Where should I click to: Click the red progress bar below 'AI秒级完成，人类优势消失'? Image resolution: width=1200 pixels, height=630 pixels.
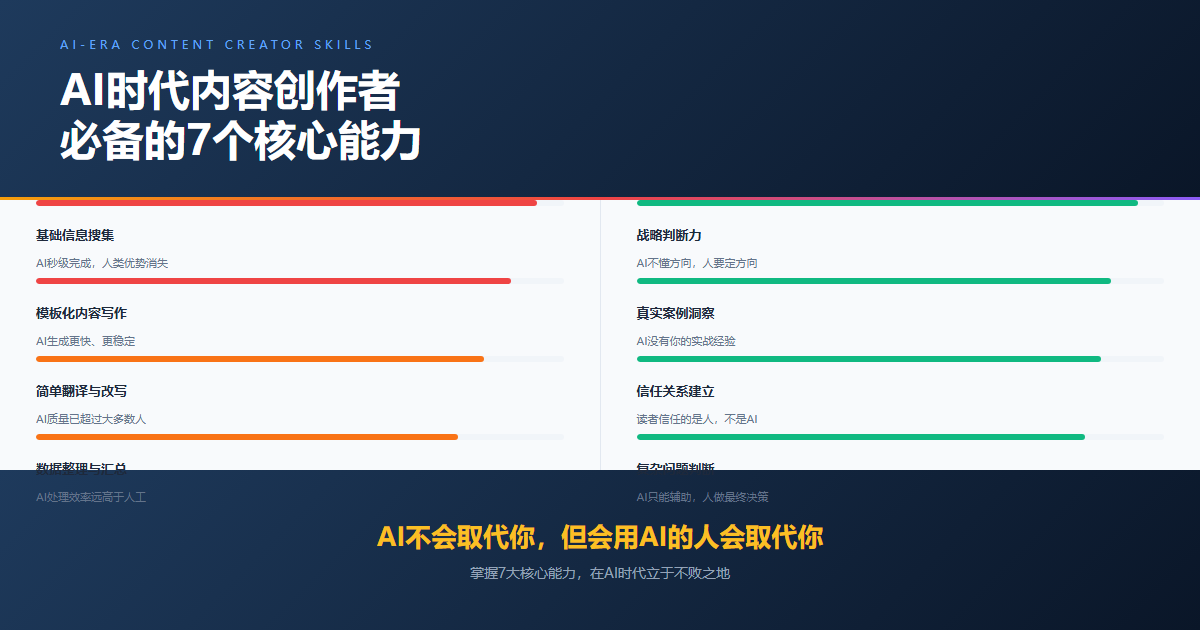point(273,281)
